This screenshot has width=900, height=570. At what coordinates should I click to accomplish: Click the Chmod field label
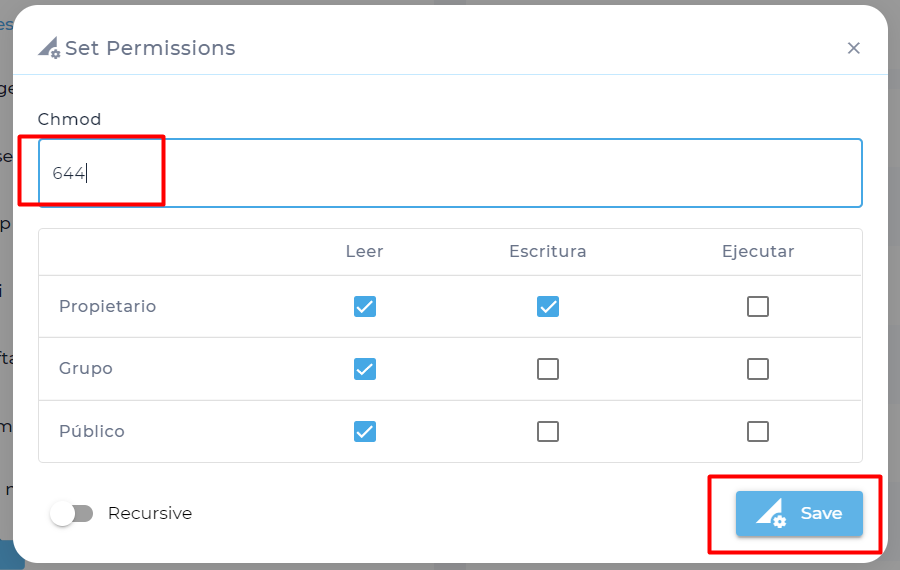[x=69, y=119]
